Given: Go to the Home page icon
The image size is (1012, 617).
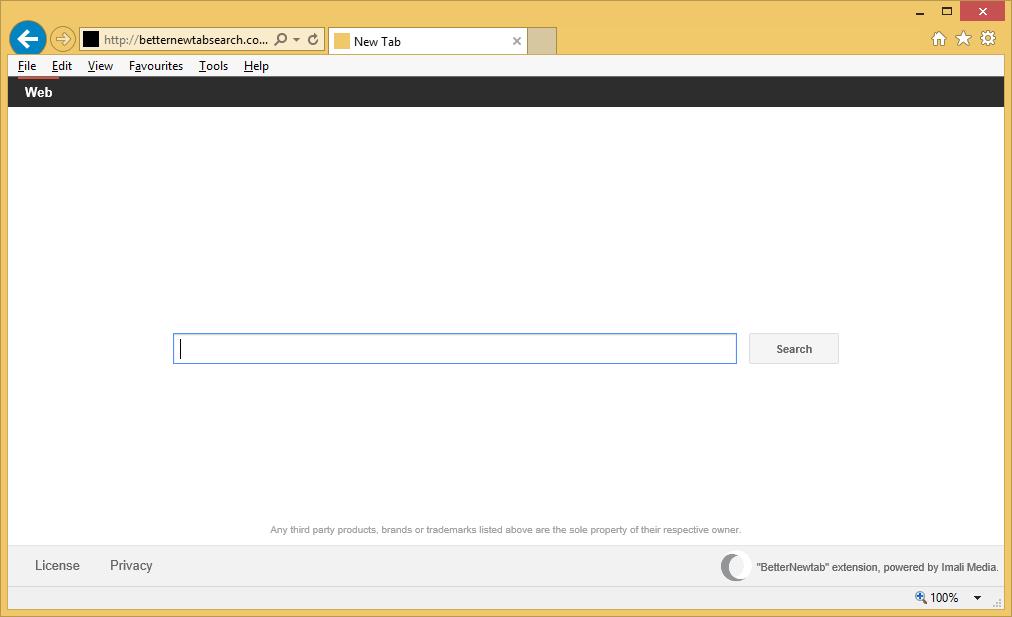Looking at the screenshot, I should (x=938, y=39).
